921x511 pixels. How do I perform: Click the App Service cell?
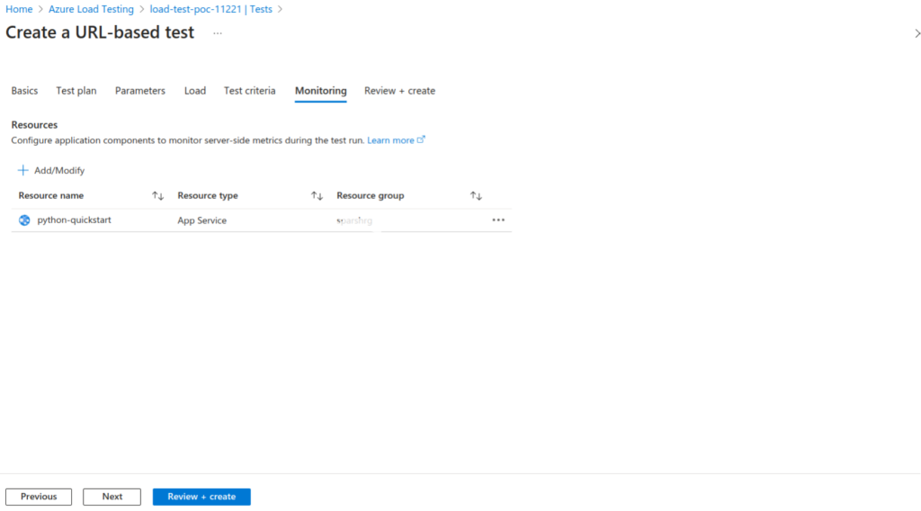click(202, 220)
